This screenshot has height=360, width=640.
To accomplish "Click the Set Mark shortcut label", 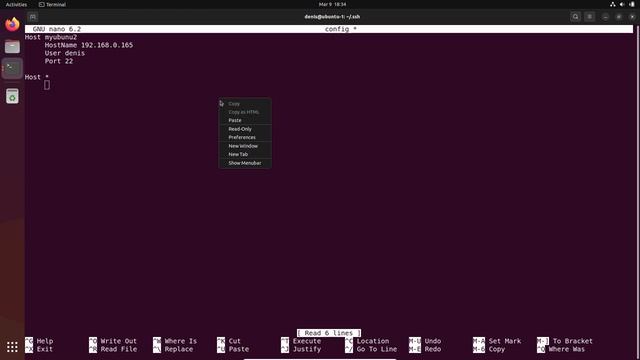I will point(505,341).
